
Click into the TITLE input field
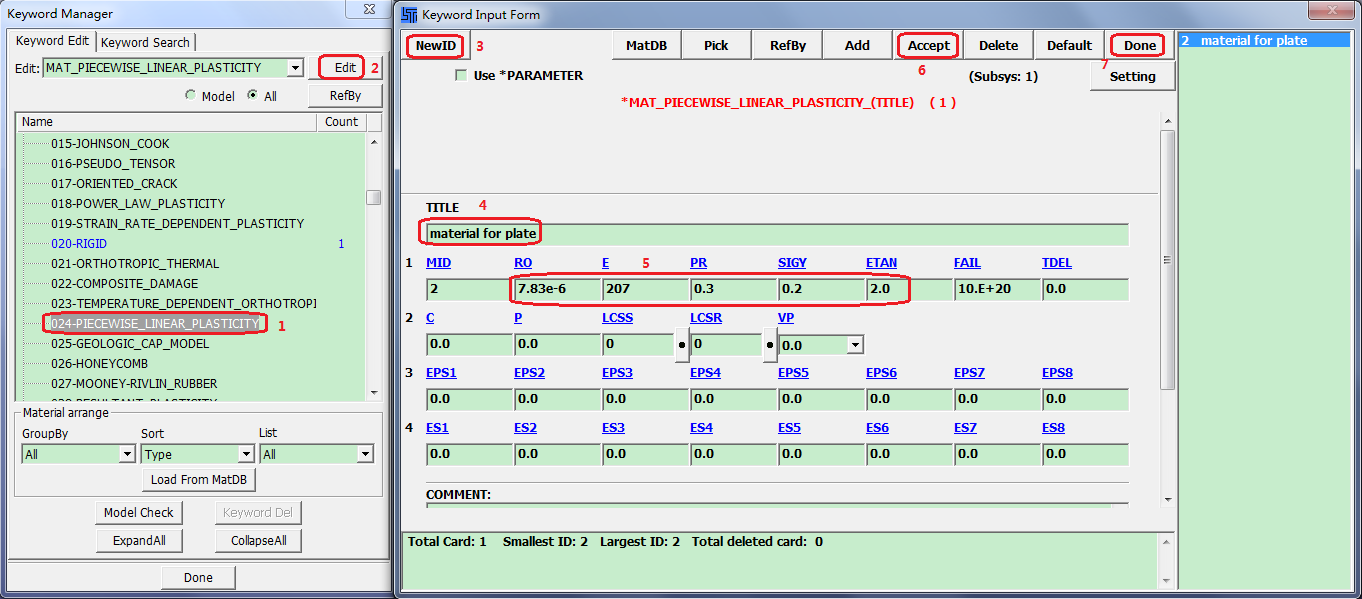(x=776, y=234)
